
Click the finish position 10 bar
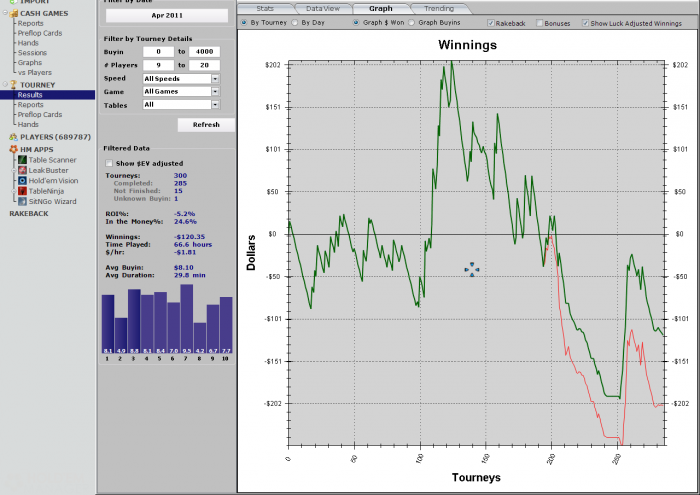pos(226,325)
